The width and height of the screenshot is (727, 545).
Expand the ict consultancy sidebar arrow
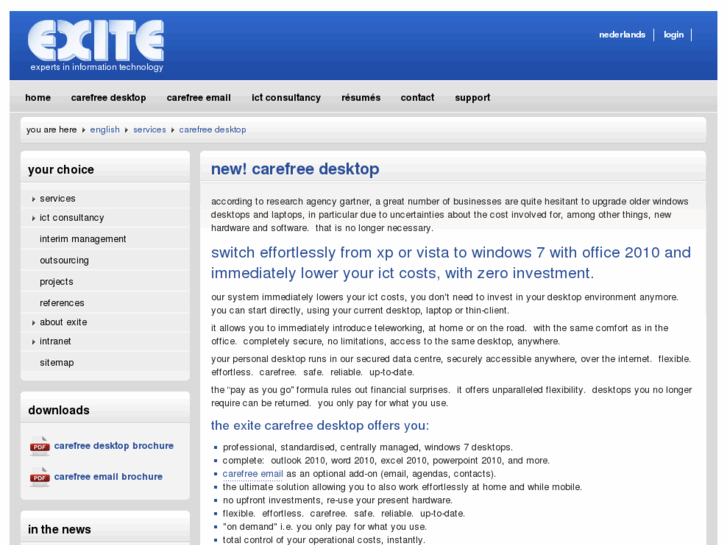(x=33, y=218)
